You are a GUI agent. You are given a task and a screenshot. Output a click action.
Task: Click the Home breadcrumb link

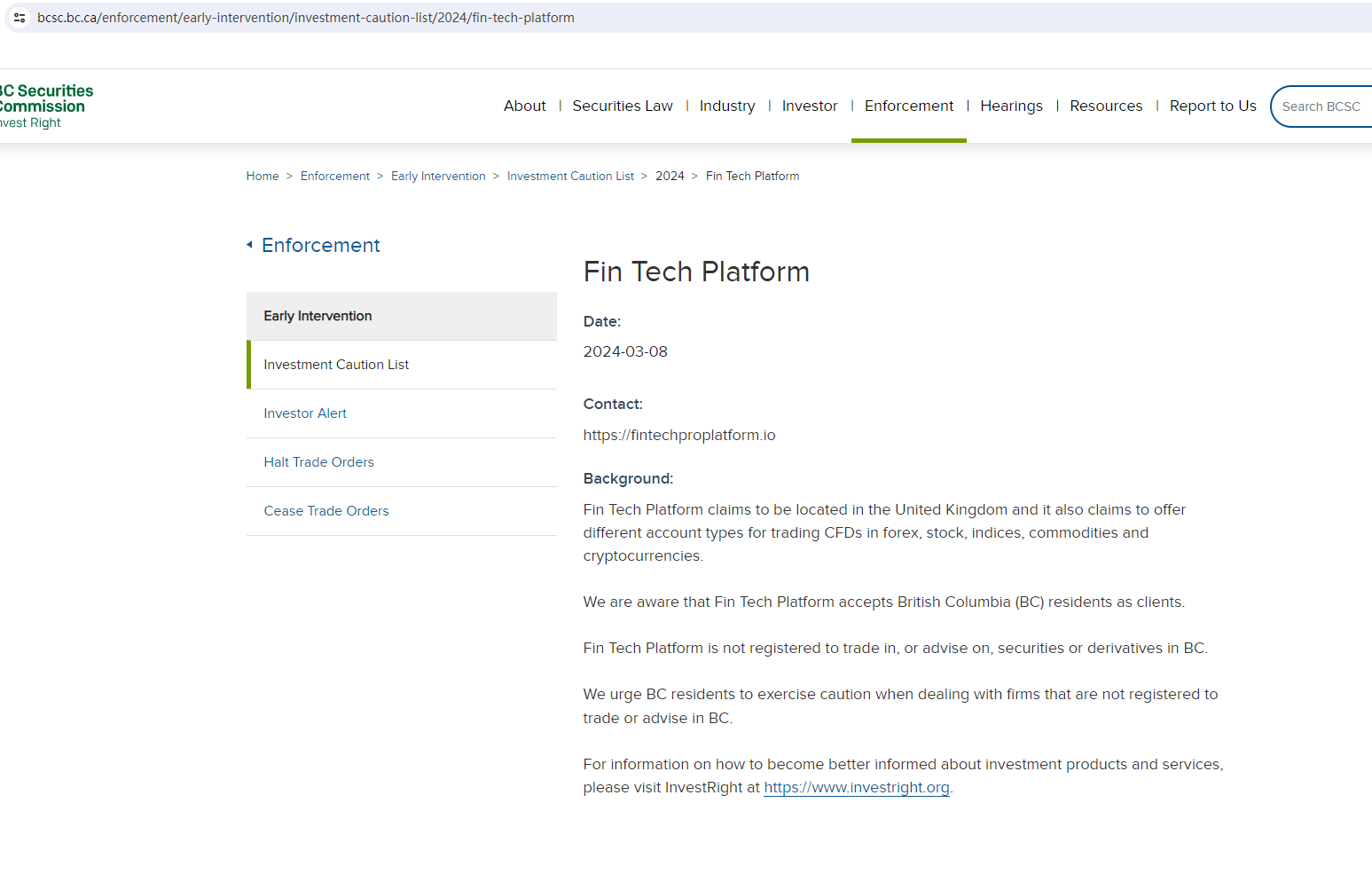(263, 177)
